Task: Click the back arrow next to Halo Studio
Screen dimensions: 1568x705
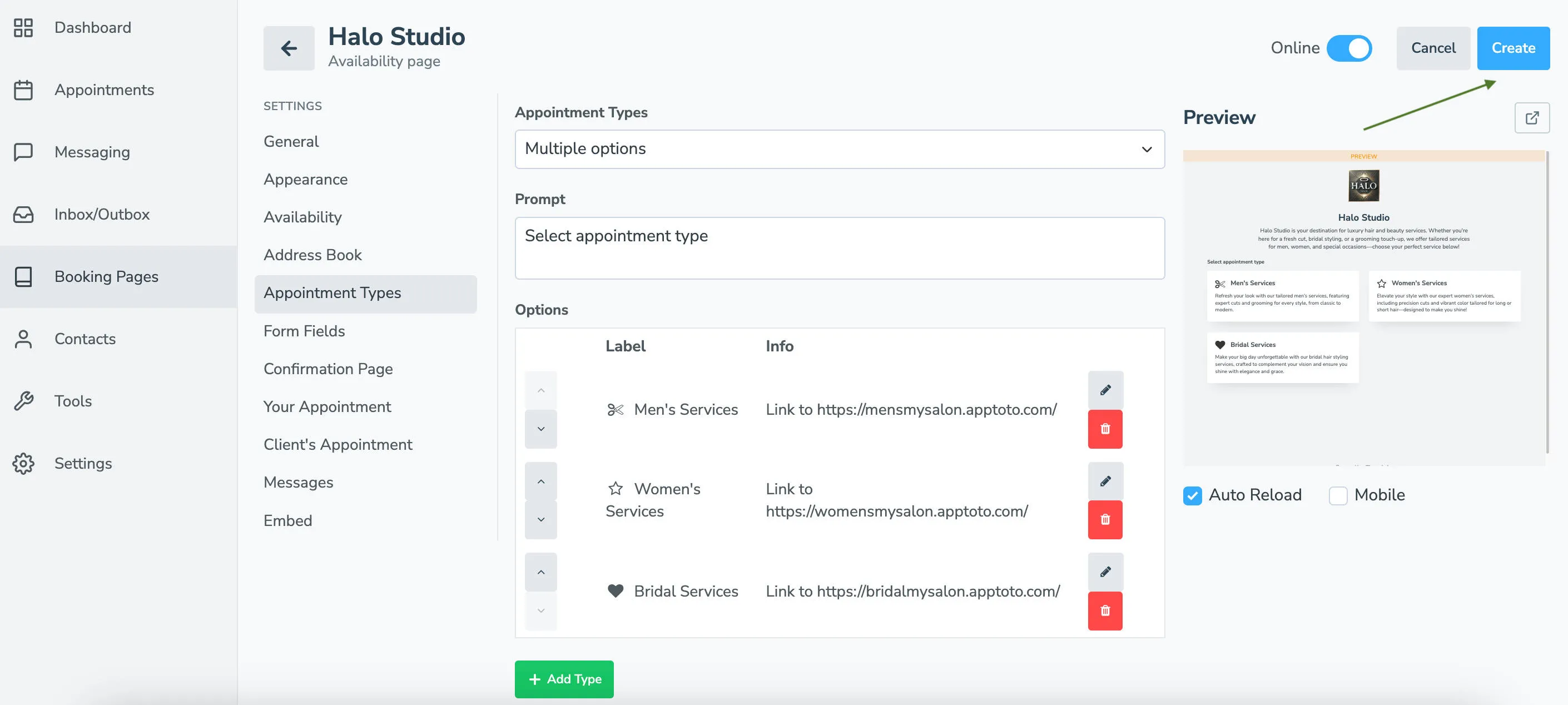Action: pos(289,47)
